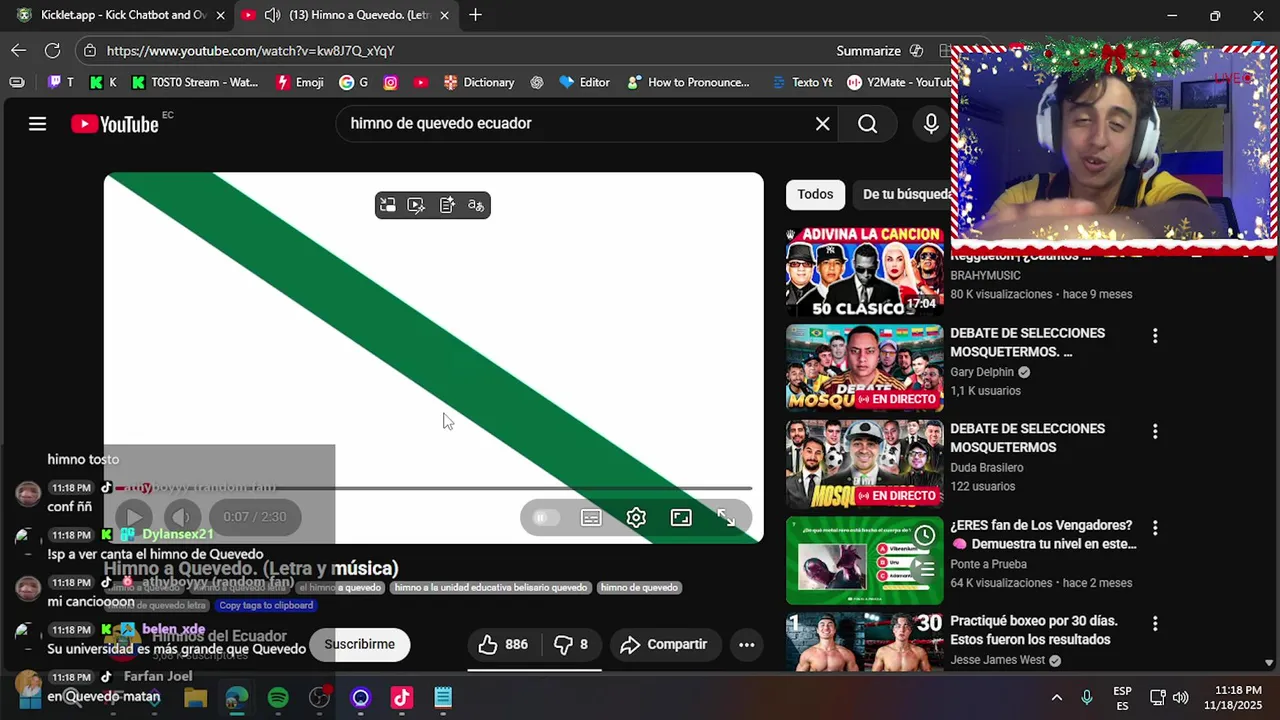This screenshot has width=1280, height=720.
Task: Close the Himno a Quevedo browser tab
Action: click(x=444, y=15)
